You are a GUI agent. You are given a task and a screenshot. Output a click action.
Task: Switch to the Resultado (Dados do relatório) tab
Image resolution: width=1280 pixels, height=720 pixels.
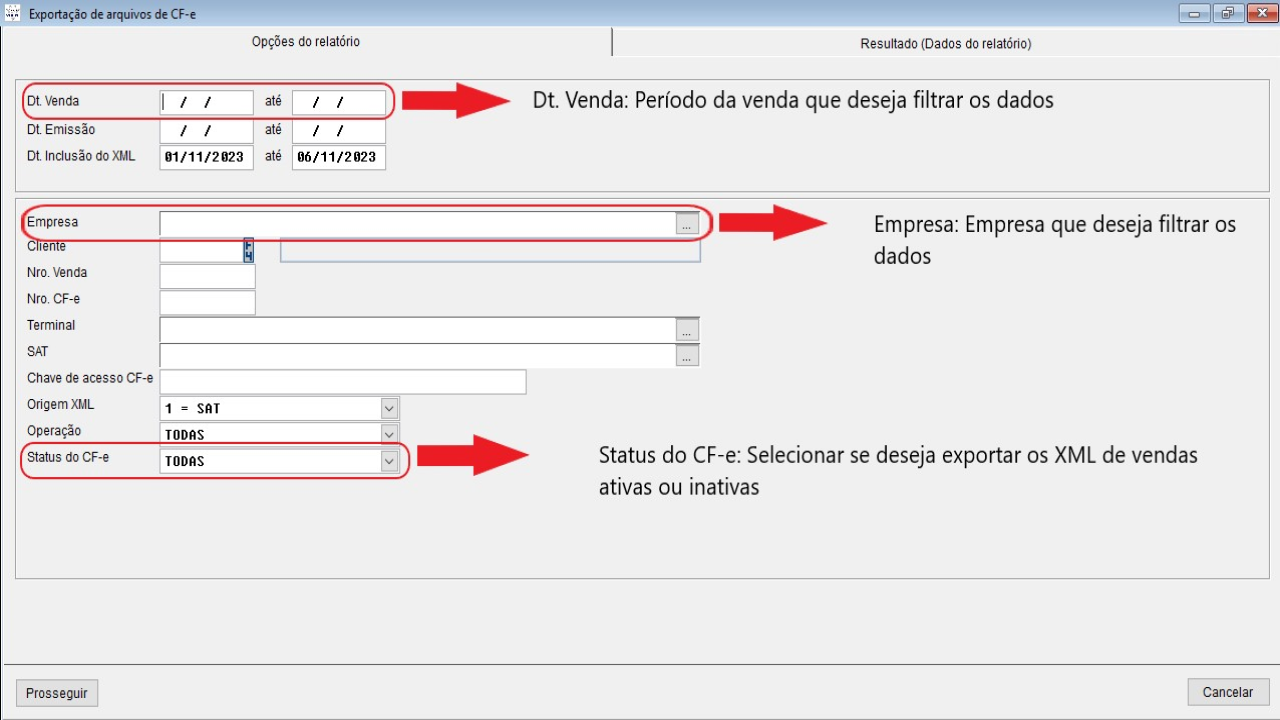[945, 43]
